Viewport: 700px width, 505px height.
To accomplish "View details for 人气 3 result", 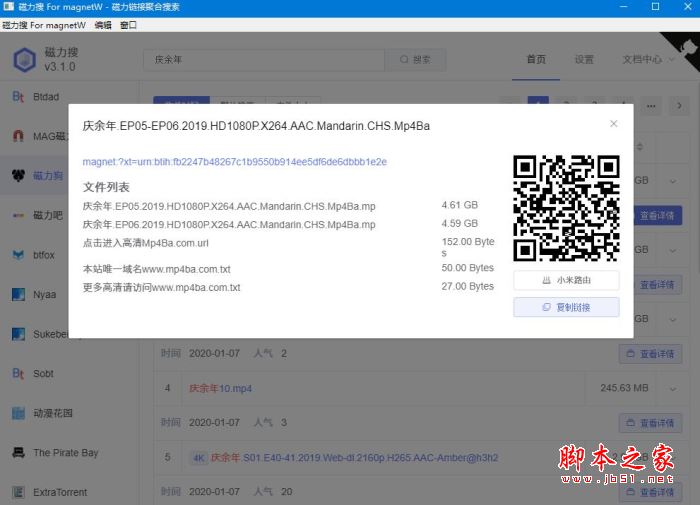I will click(650, 423).
